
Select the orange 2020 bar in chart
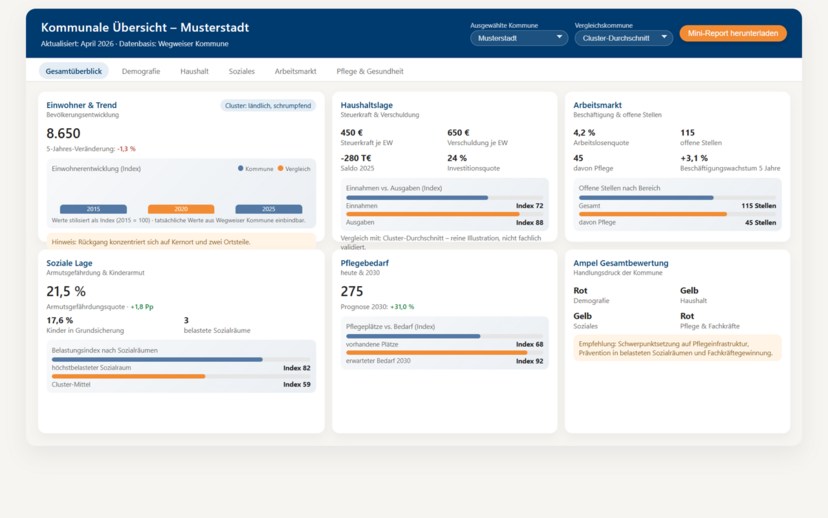pyautogui.click(x=181, y=209)
